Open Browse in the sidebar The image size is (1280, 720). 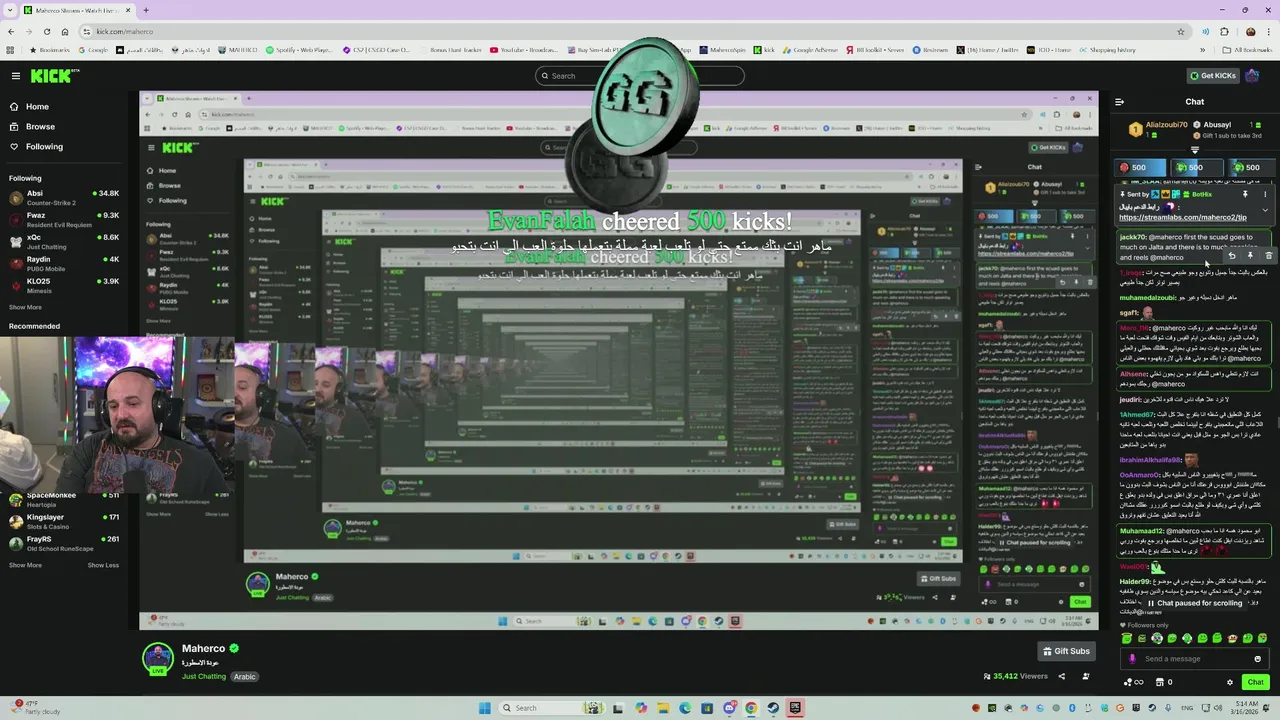click(40, 127)
